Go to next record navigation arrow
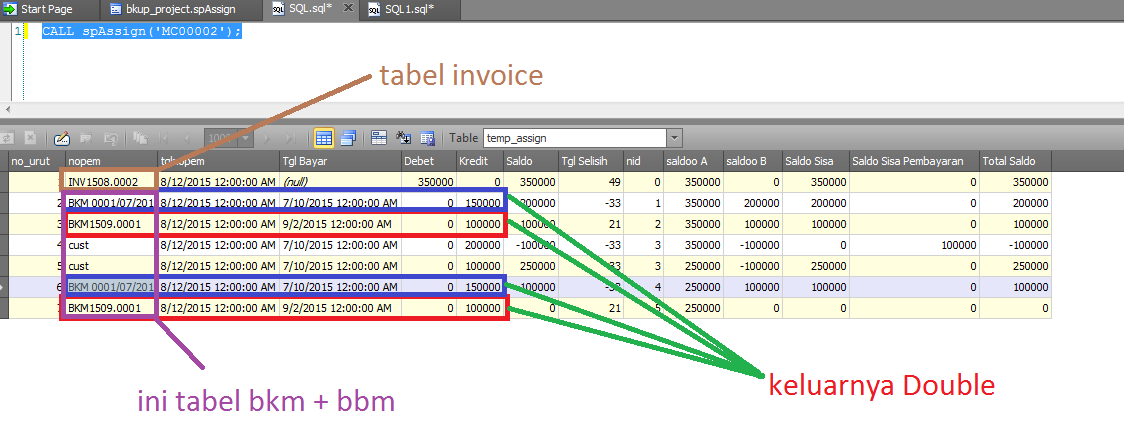The height and width of the screenshot is (445, 1124). (268, 138)
